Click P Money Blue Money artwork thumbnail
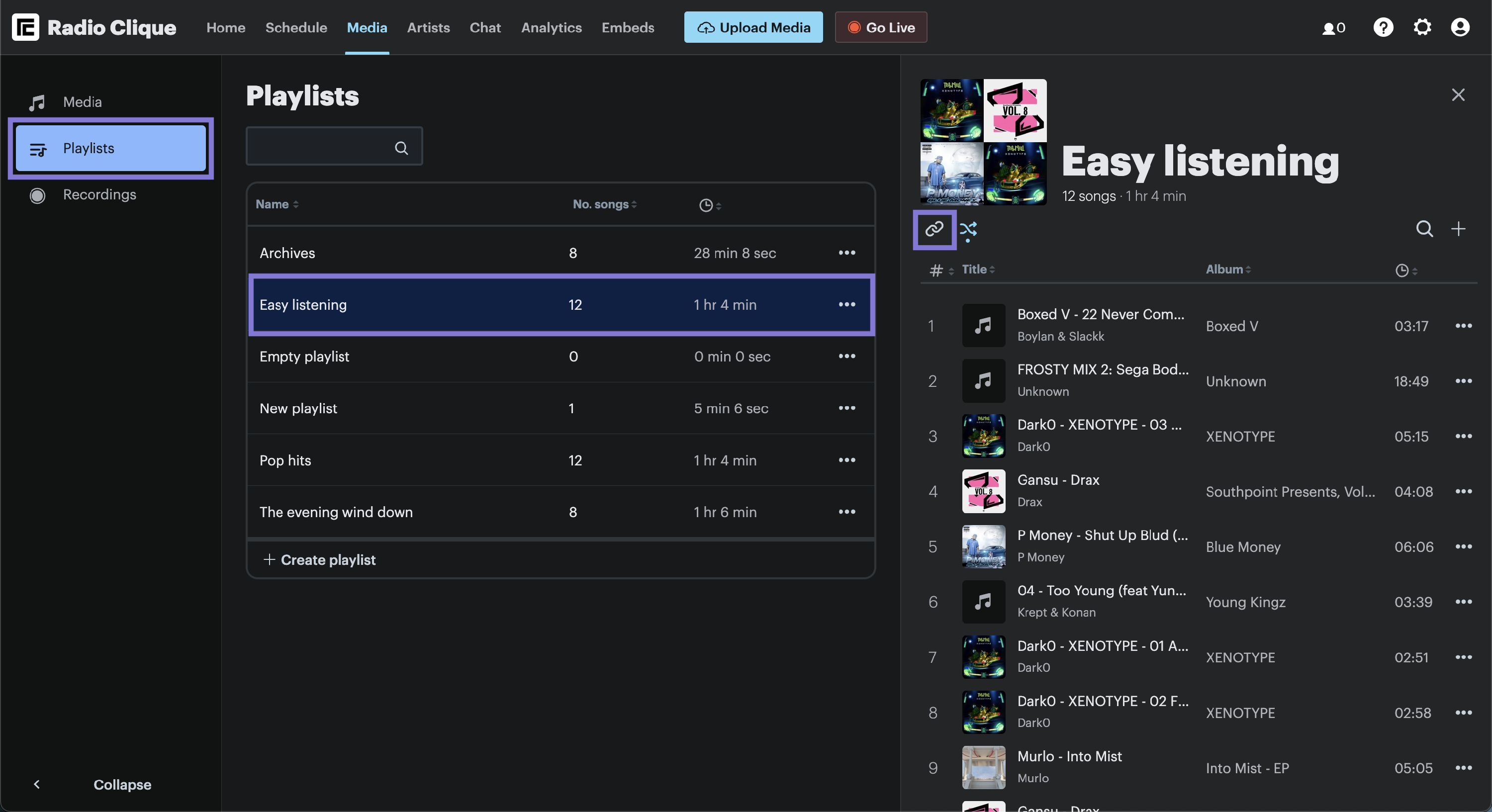This screenshot has height=812, width=1492. click(x=983, y=546)
